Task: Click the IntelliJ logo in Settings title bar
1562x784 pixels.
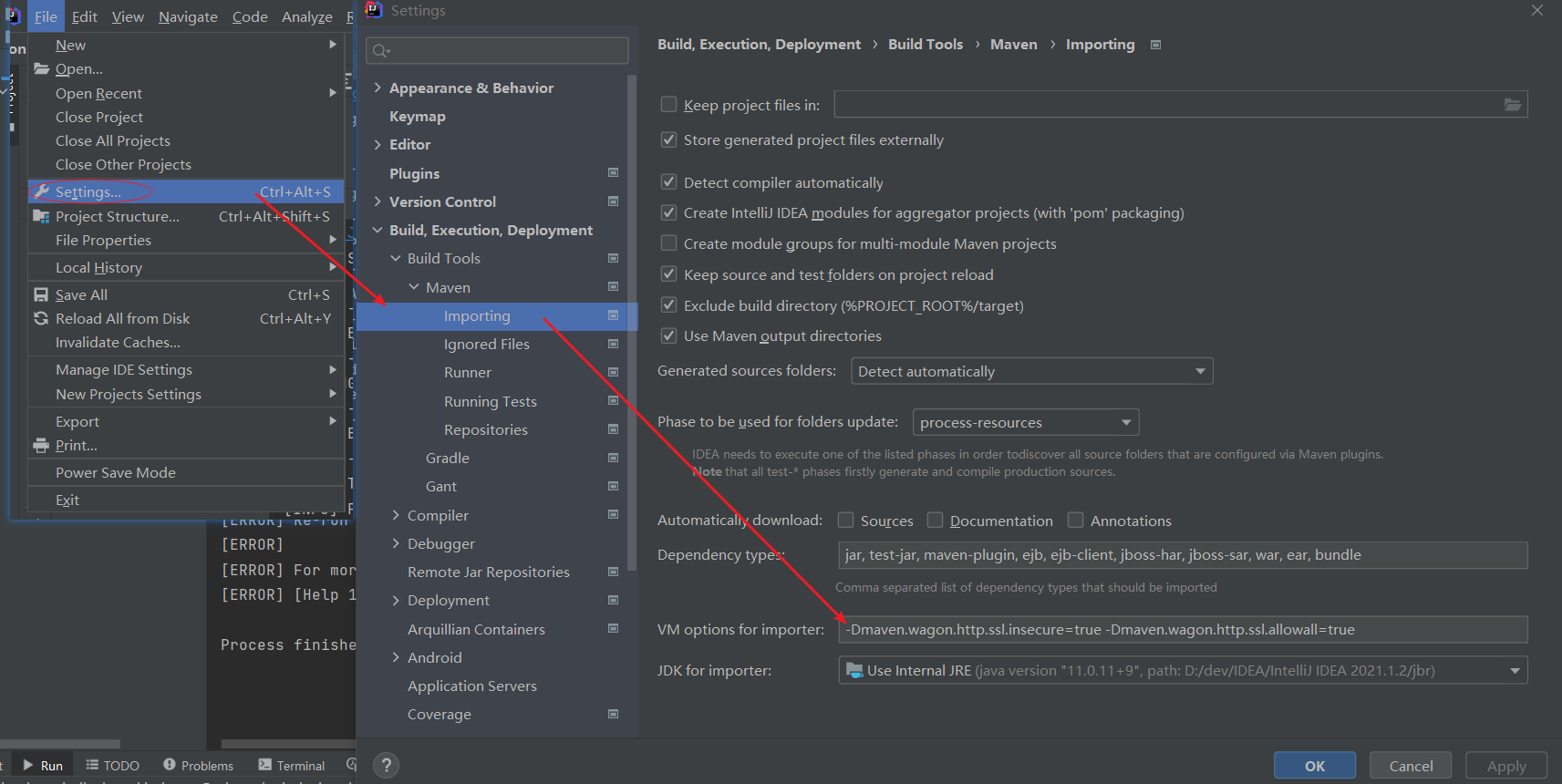Action: 373,10
